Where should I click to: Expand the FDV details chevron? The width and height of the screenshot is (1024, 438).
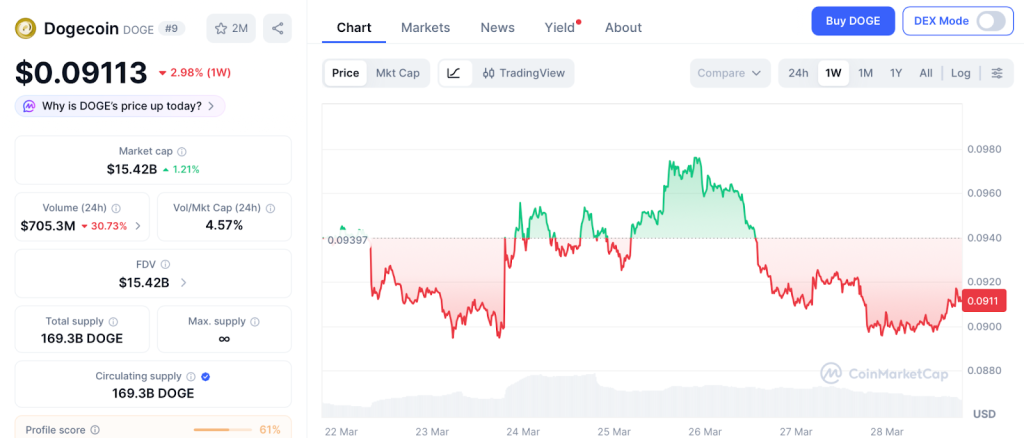tap(183, 283)
